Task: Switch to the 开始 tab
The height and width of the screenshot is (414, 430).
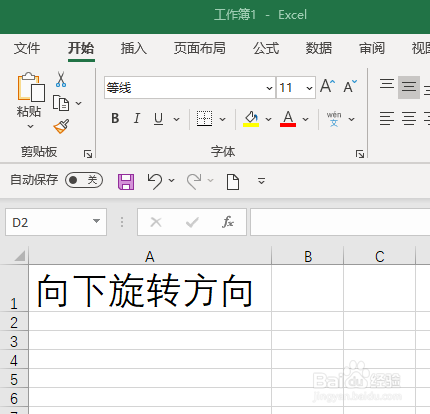Action: (x=81, y=48)
